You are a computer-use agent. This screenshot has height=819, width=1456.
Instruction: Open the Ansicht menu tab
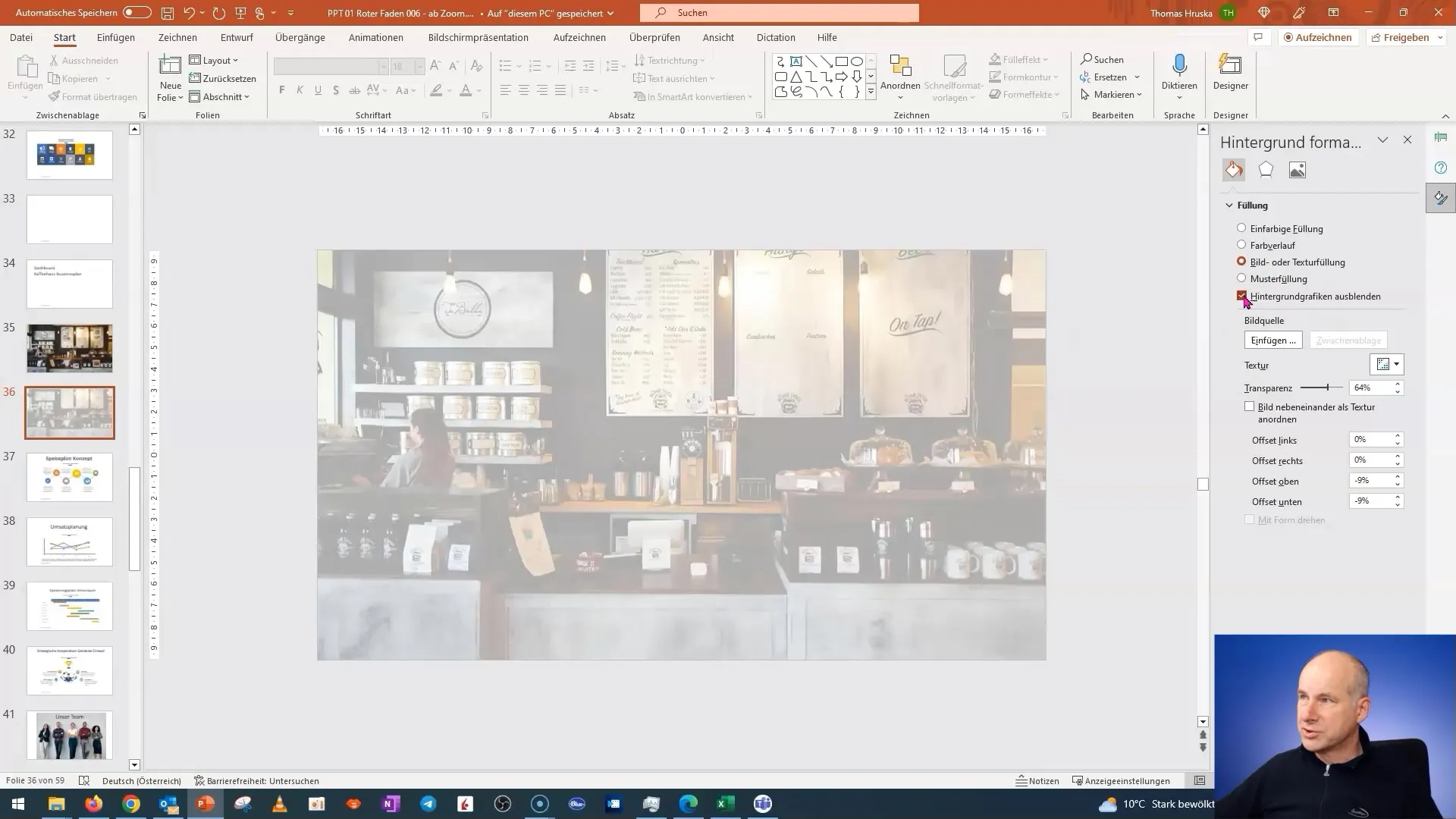click(718, 37)
